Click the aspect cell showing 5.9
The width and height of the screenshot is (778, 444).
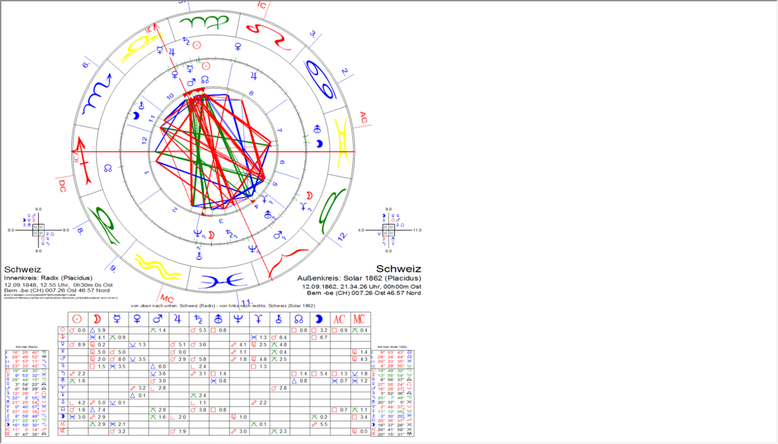(x=97, y=330)
